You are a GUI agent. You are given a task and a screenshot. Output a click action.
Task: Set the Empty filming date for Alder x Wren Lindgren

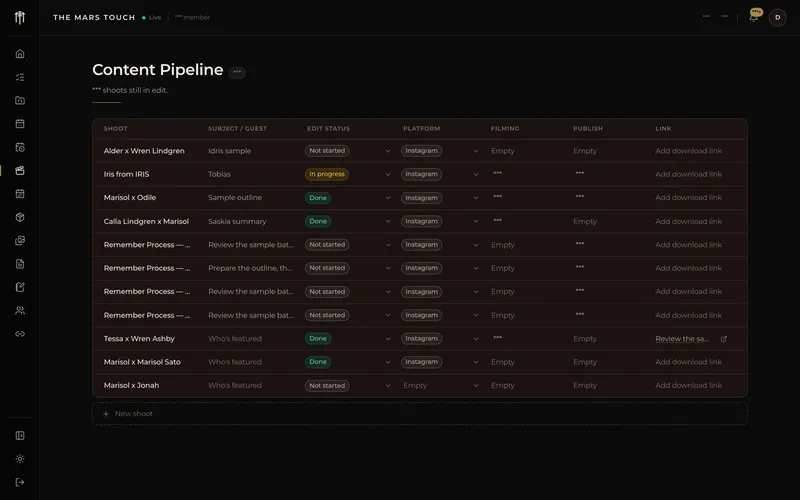503,151
